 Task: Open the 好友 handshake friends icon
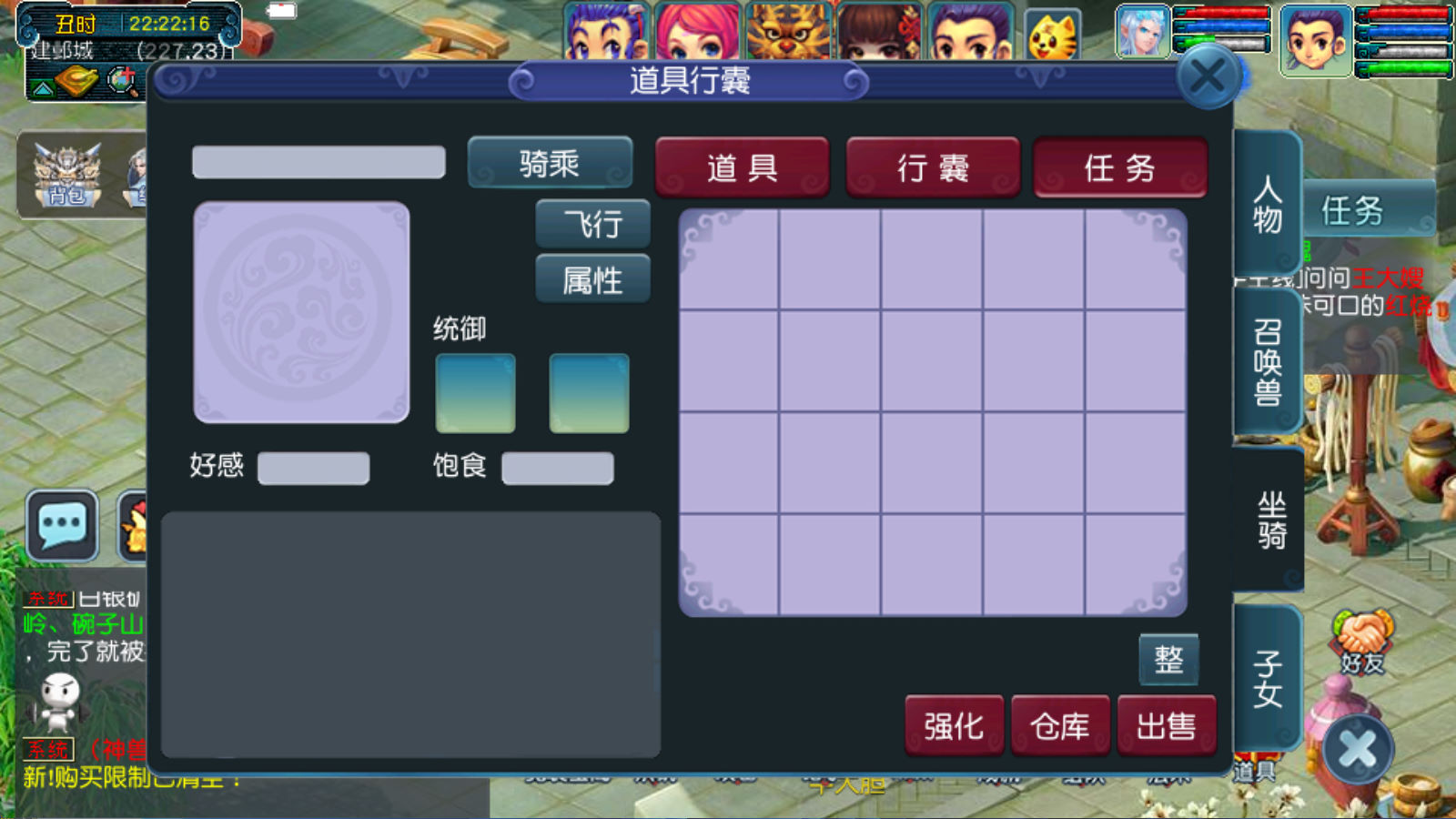1362,642
